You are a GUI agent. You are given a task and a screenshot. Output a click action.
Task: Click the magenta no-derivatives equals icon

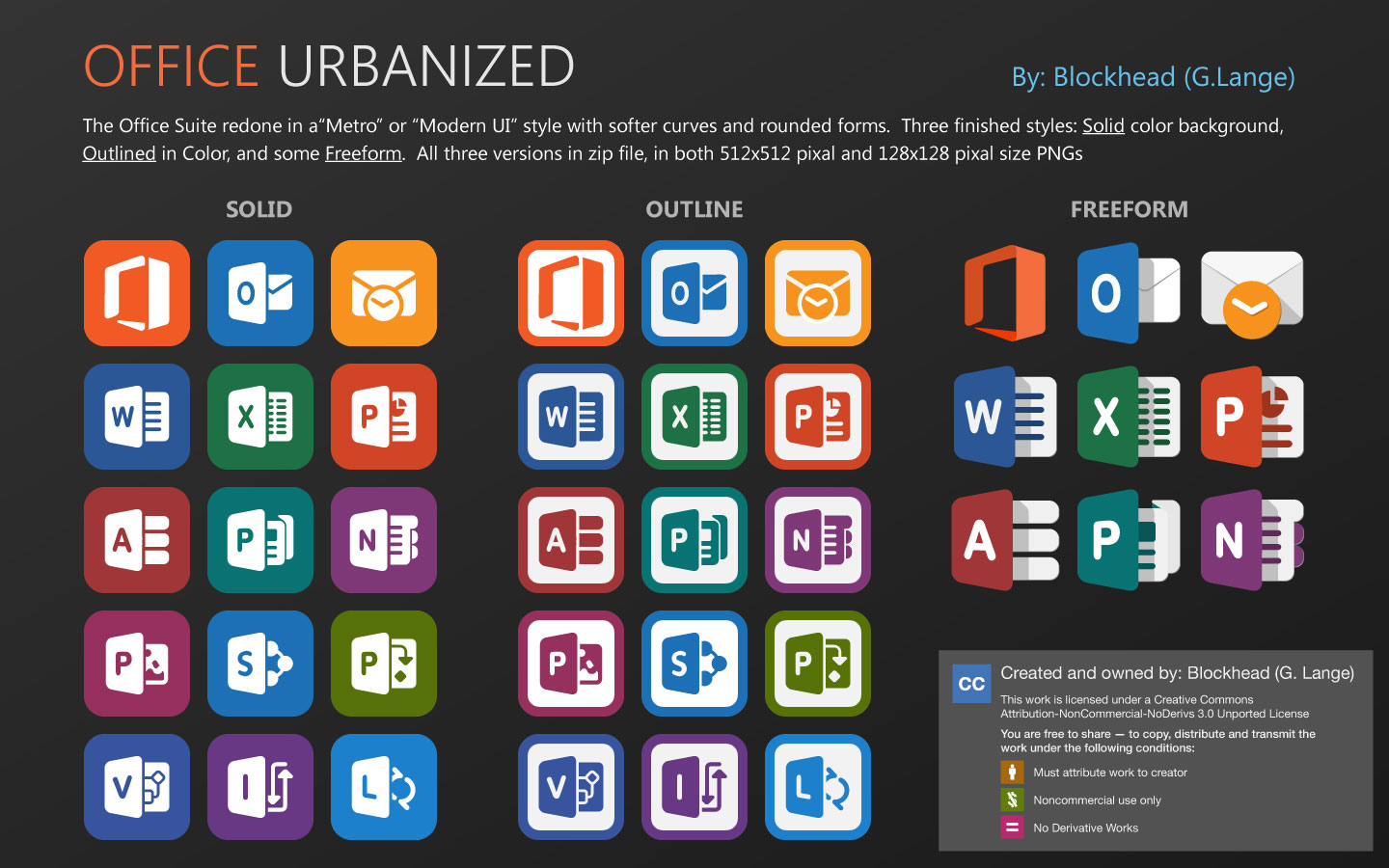1012,827
